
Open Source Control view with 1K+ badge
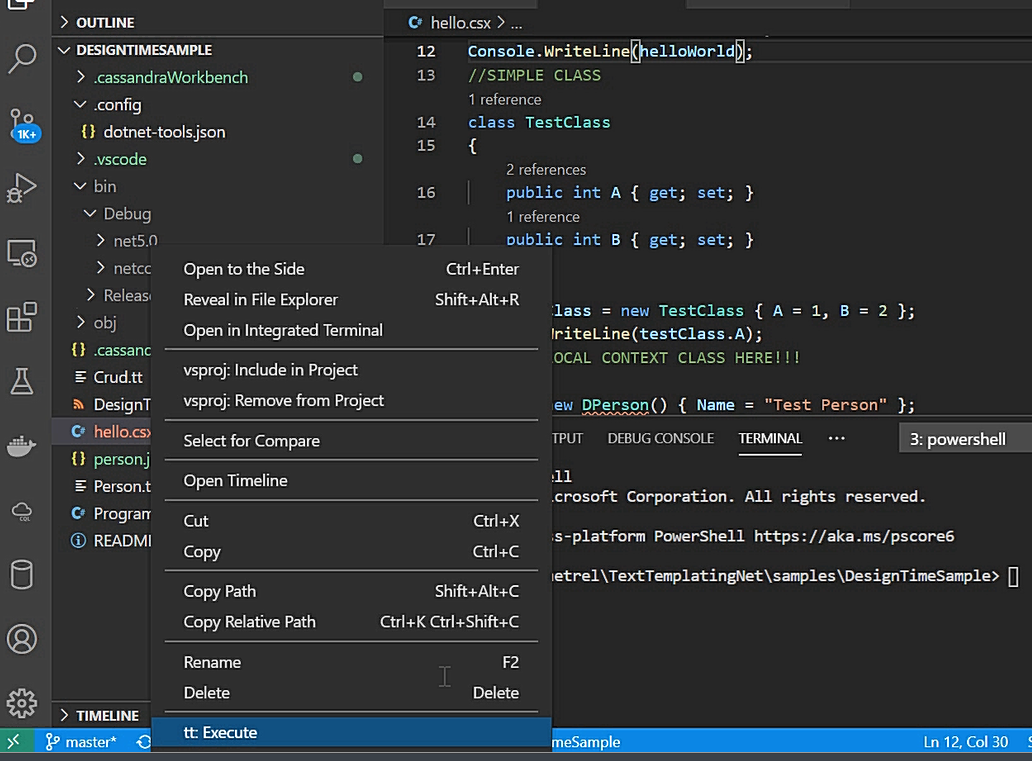(x=24, y=125)
